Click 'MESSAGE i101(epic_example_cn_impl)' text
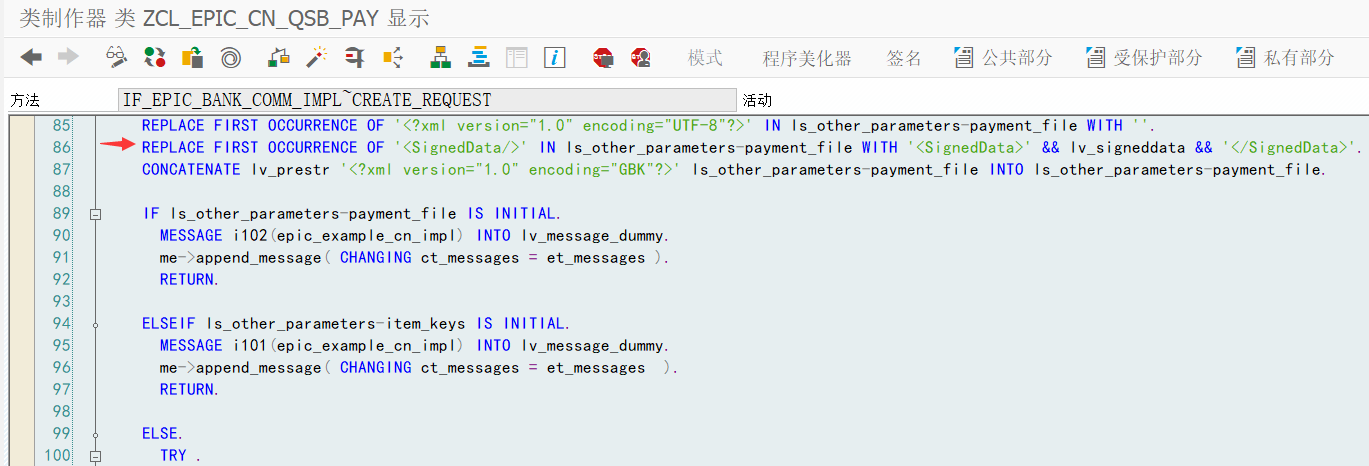 (x=311, y=346)
